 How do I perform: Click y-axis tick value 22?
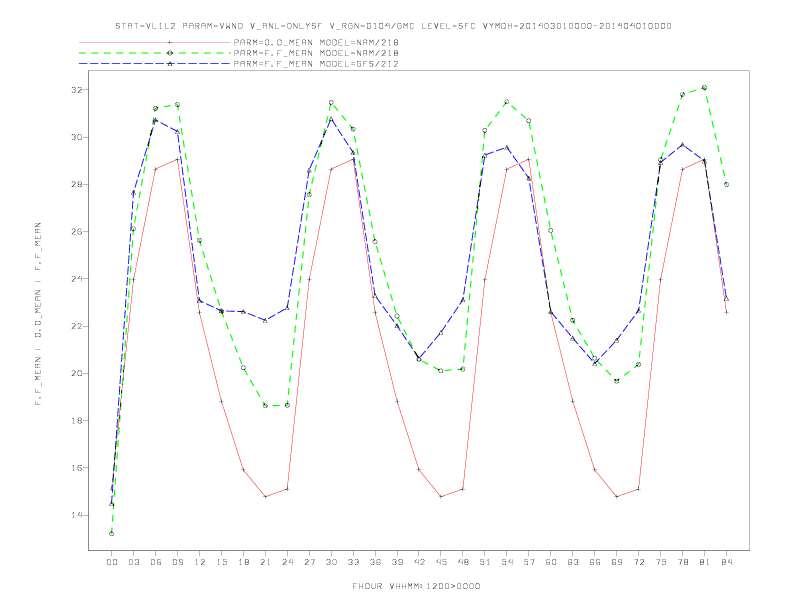point(76,326)
